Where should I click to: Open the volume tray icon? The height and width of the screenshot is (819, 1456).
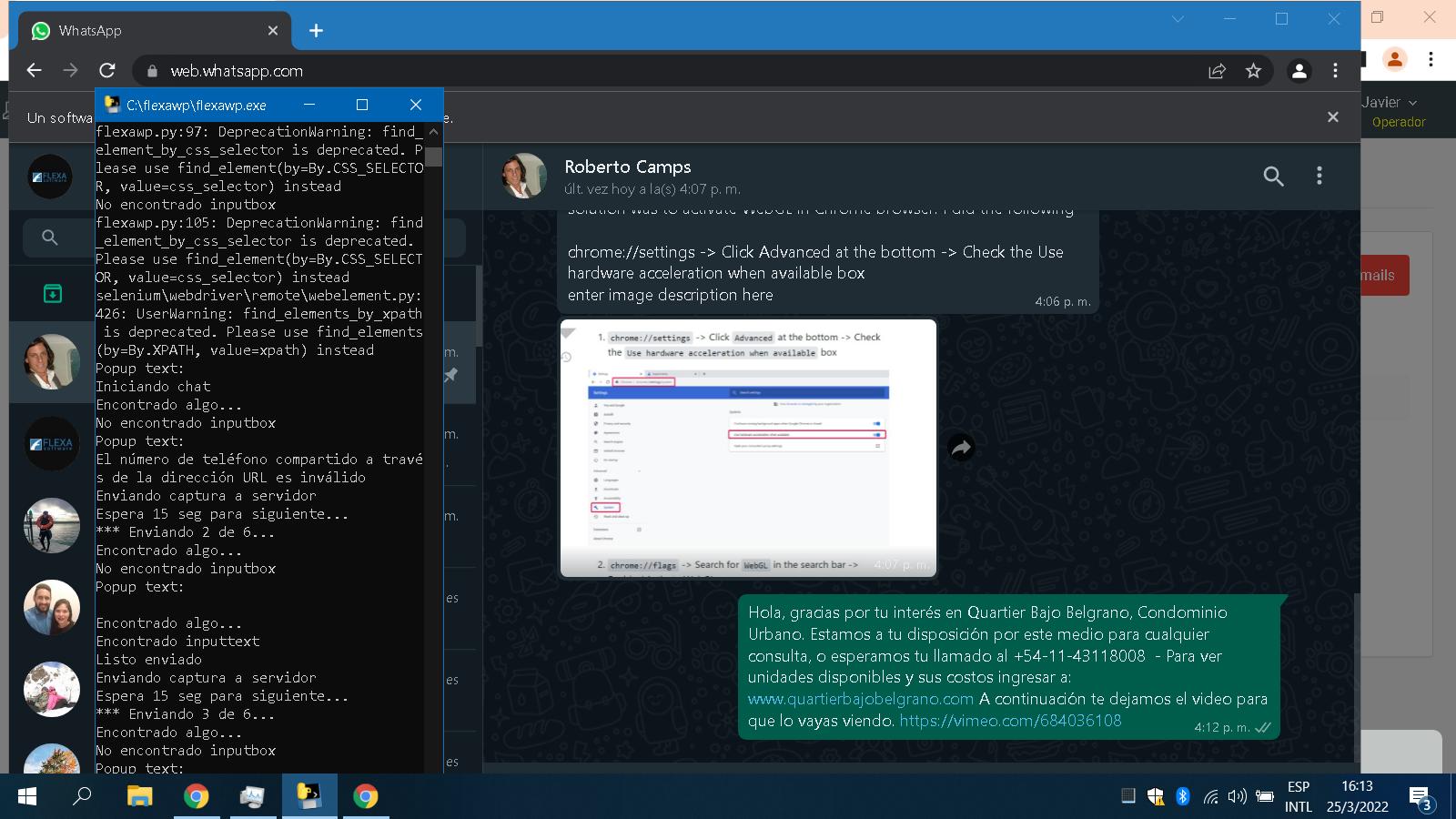click(1237, 796)
